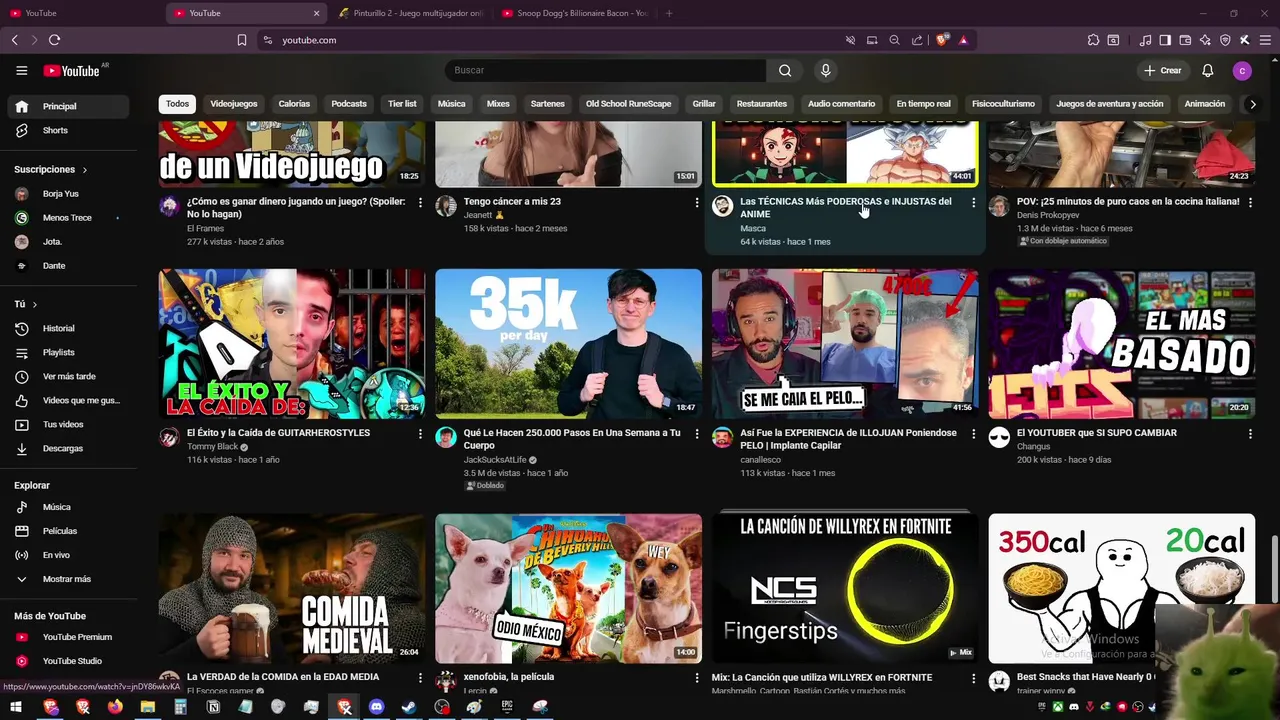This screenshot has height=720, width=1280.
Task: Open Borja Yus channel subscription
Action: (x=68, y=194)
